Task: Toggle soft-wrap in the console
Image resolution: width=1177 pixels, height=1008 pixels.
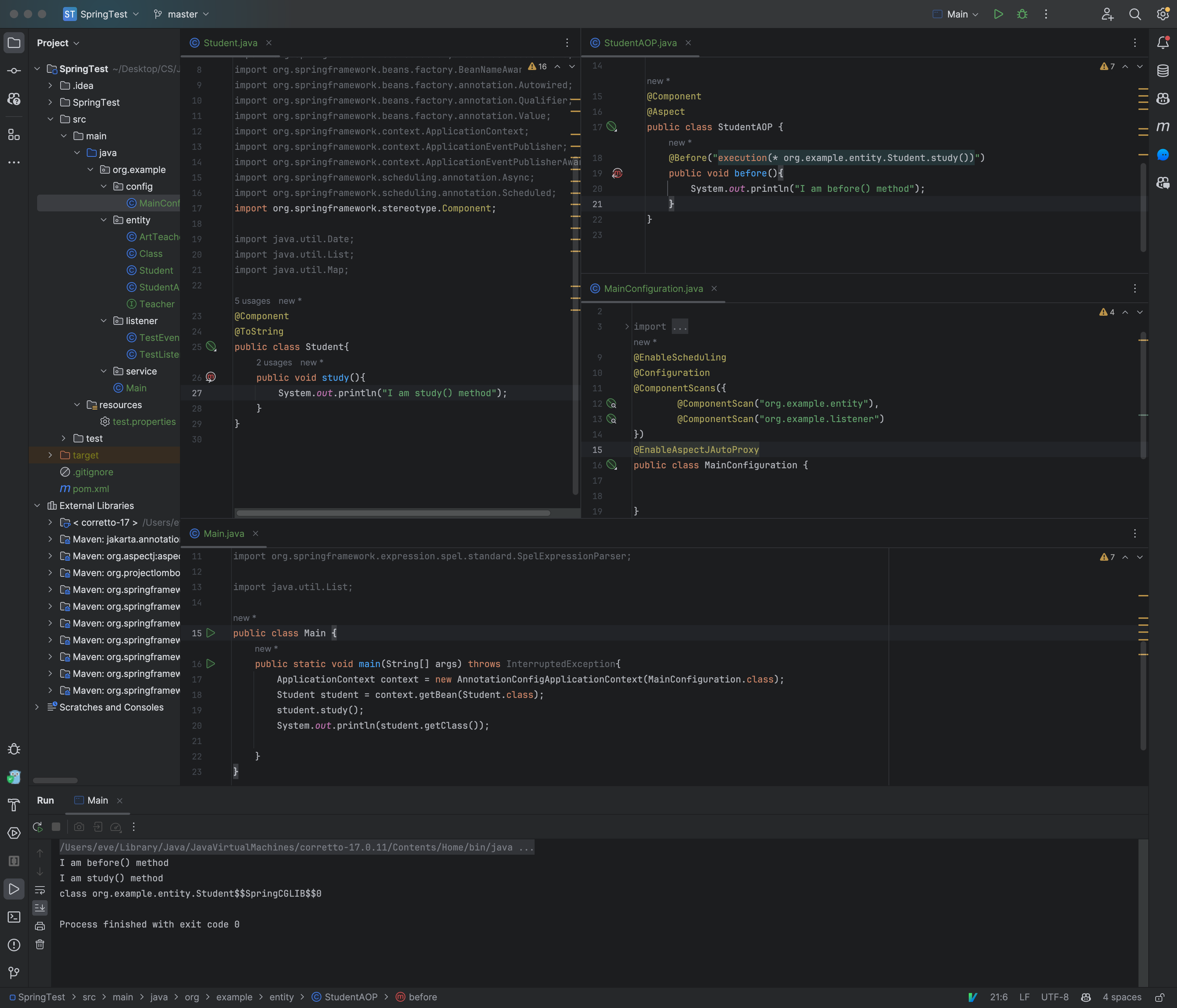Action: point(40,890)
